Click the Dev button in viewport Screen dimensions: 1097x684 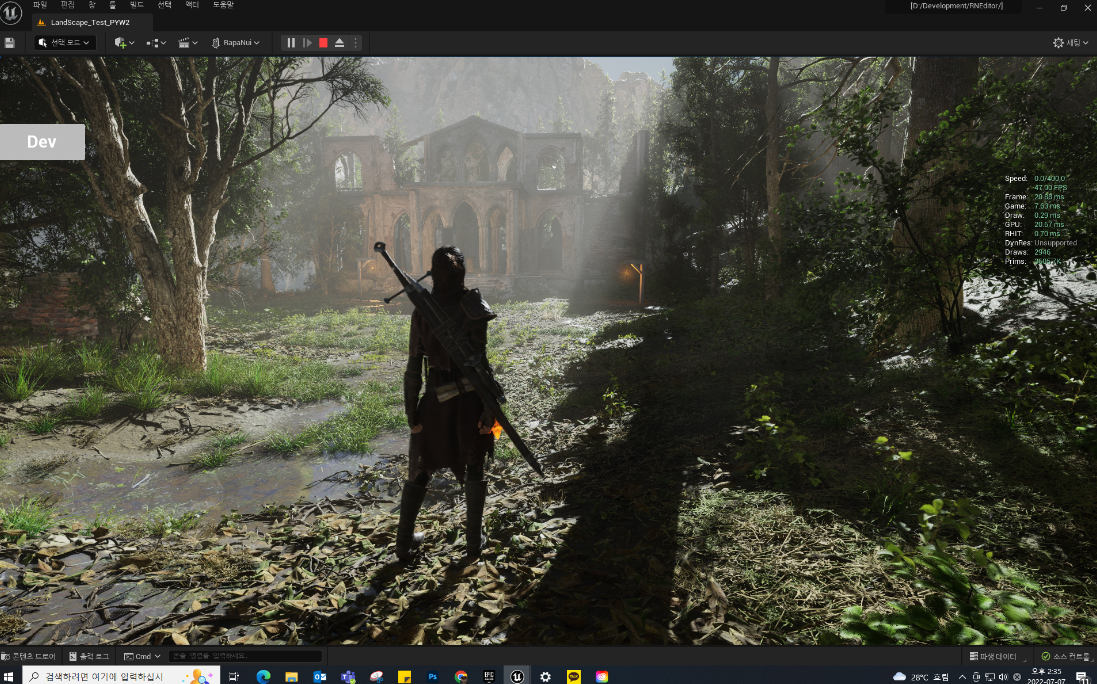pos(42,142)
